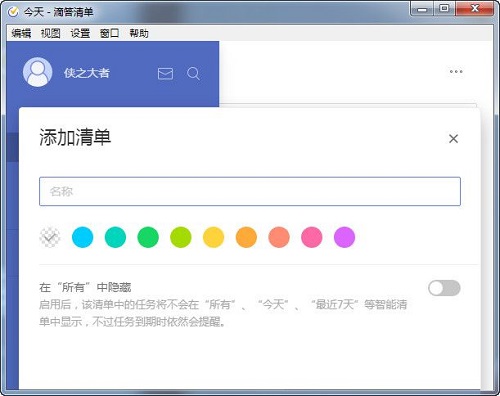Select the no-color checkered swatch
The image size is (500, 396).
[50, 237]
